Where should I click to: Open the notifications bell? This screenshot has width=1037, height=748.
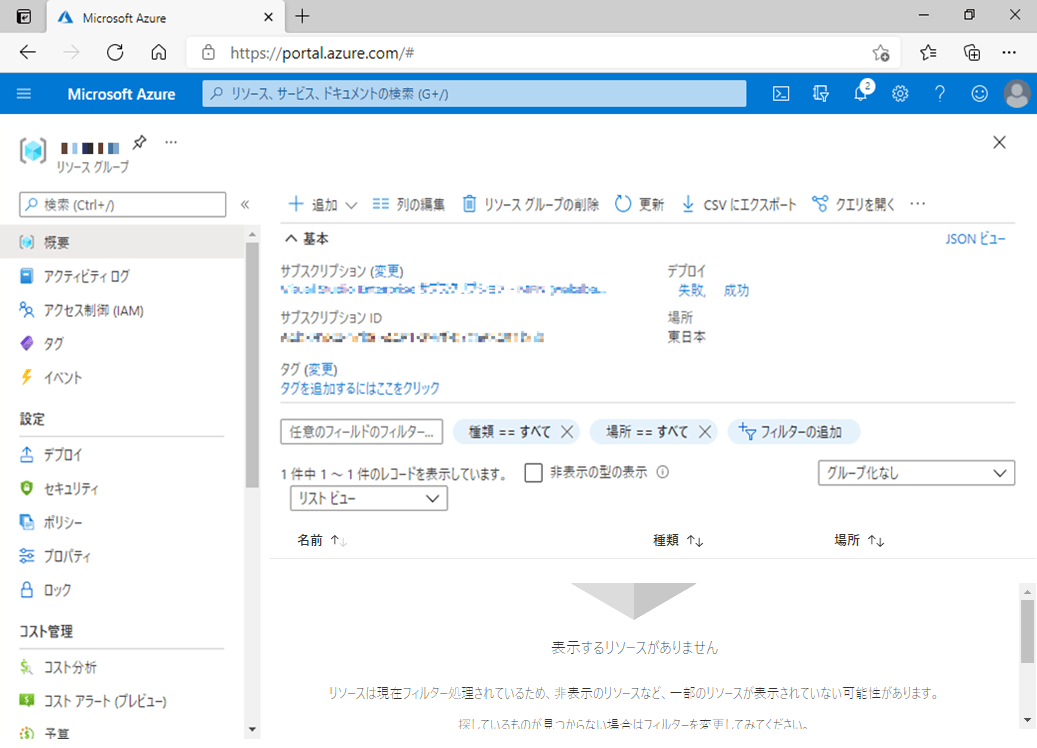click(x=860, y=93)
